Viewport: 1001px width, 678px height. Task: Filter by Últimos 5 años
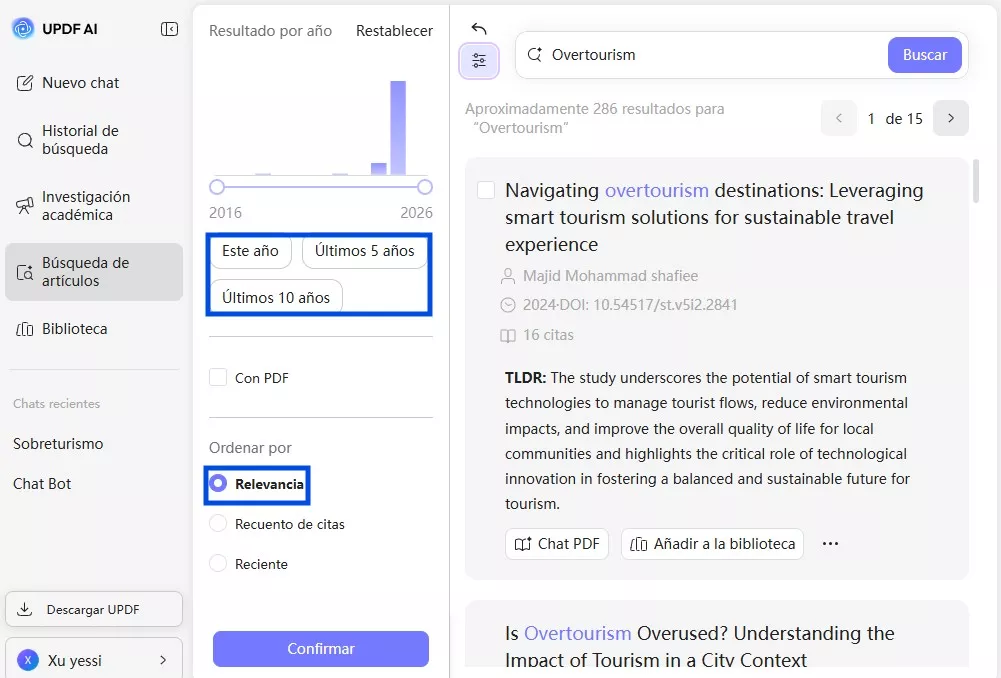[364, 251]
